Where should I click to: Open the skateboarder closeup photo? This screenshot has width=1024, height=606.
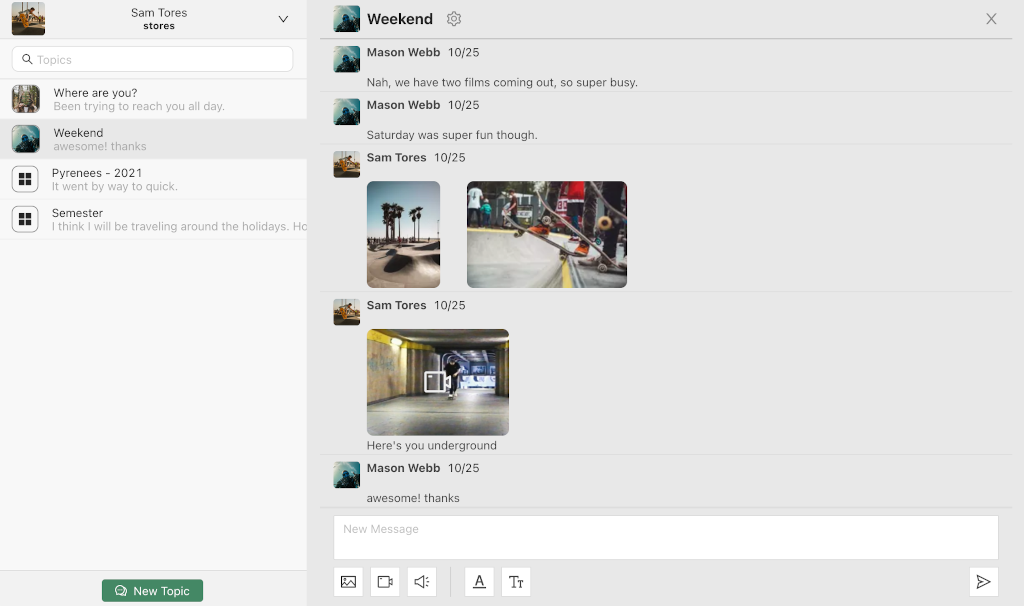[546, 234]
